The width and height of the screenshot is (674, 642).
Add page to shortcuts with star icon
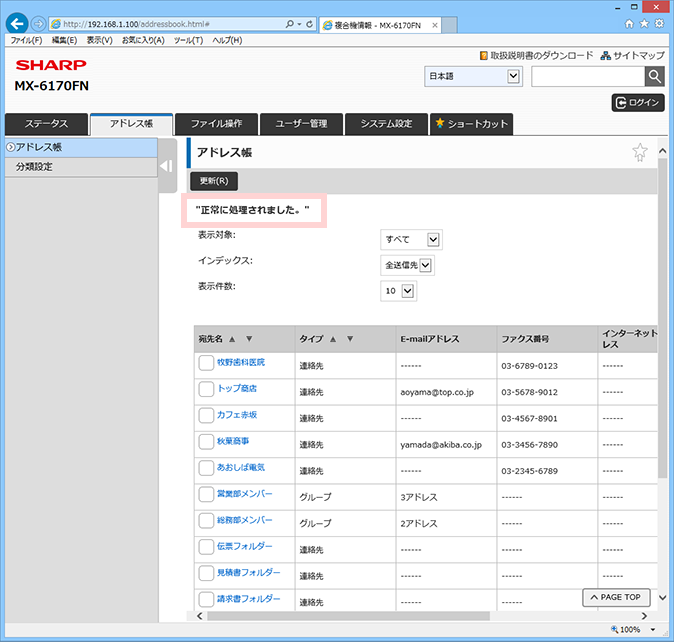coord(640,152)
